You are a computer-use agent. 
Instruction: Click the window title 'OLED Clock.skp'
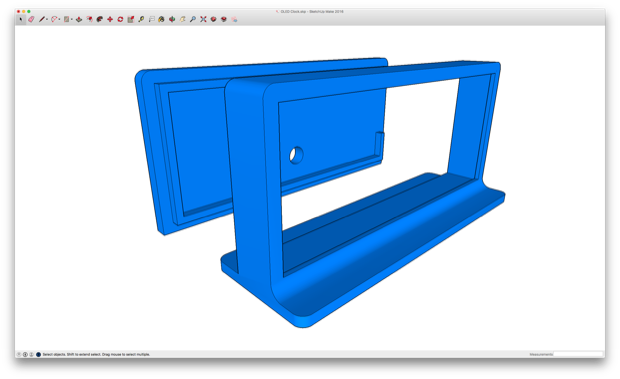click(293, 11)
